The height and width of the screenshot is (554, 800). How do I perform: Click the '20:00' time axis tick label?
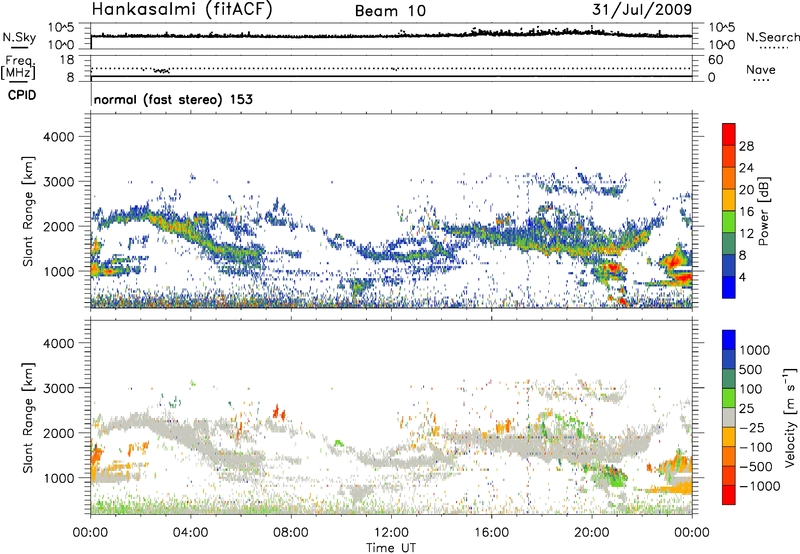592,532
